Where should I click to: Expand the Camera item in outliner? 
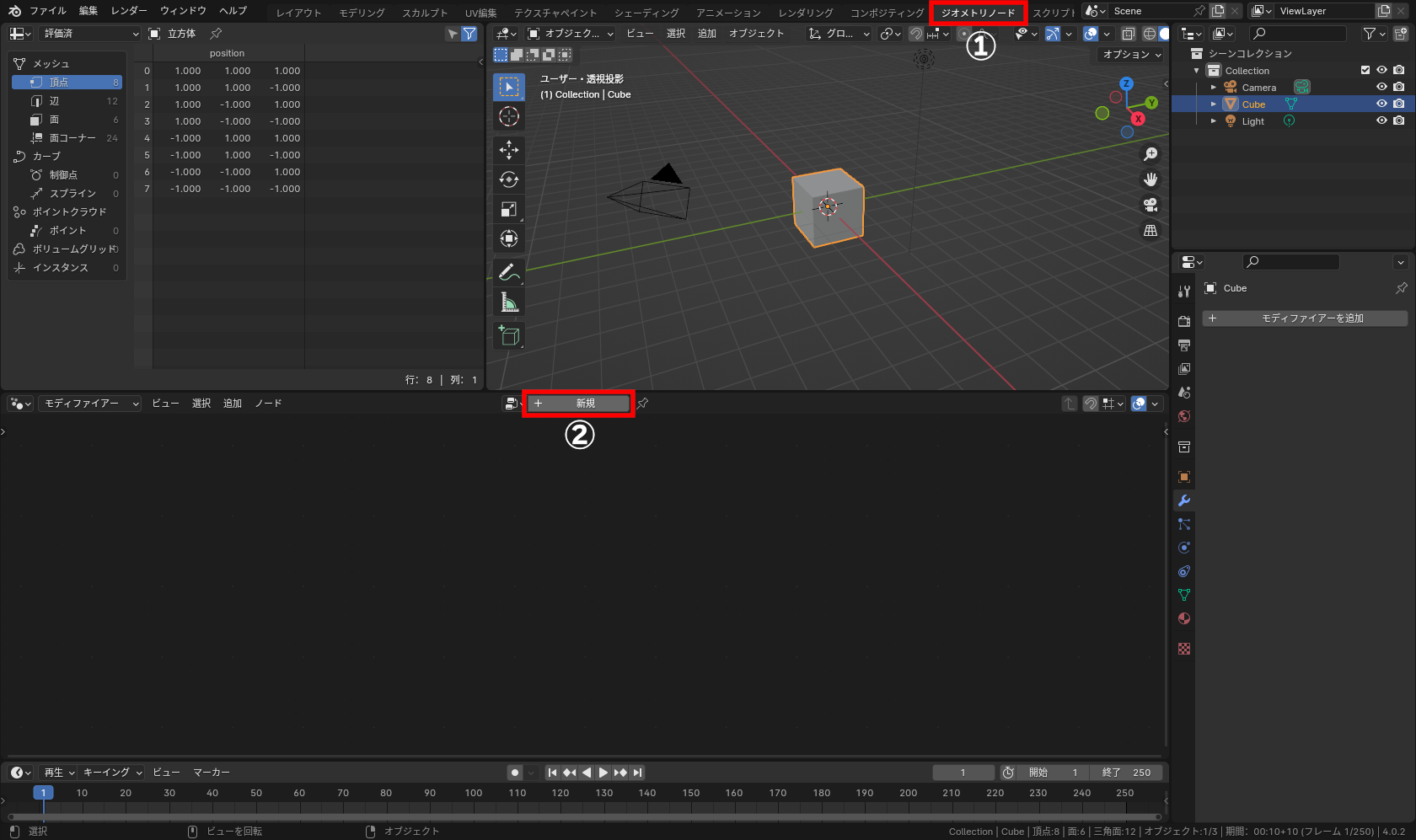(x=1214, y=88)
